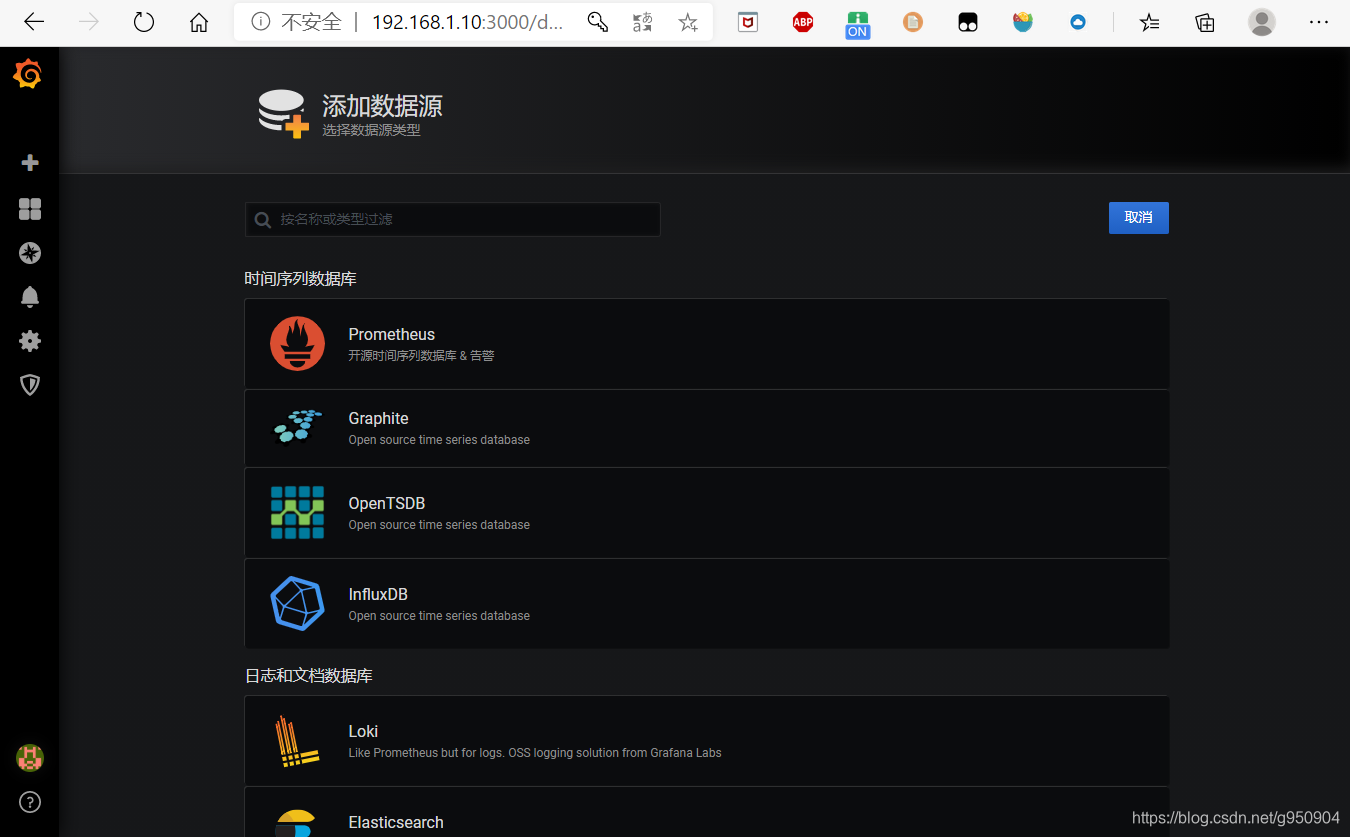The image size is (1350, 837).
Task: Click the Elasticsearch logo icon
Action: click(297, 823)
